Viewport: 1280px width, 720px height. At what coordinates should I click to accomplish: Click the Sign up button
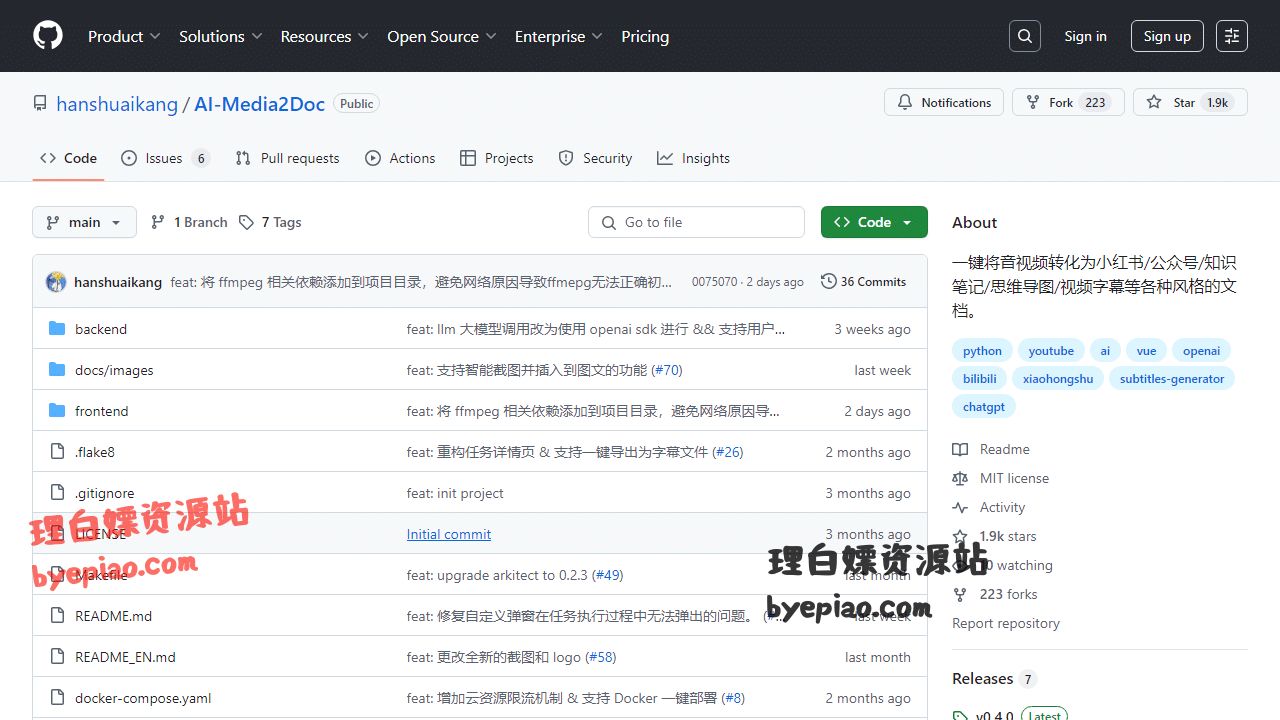(1167, 36)
